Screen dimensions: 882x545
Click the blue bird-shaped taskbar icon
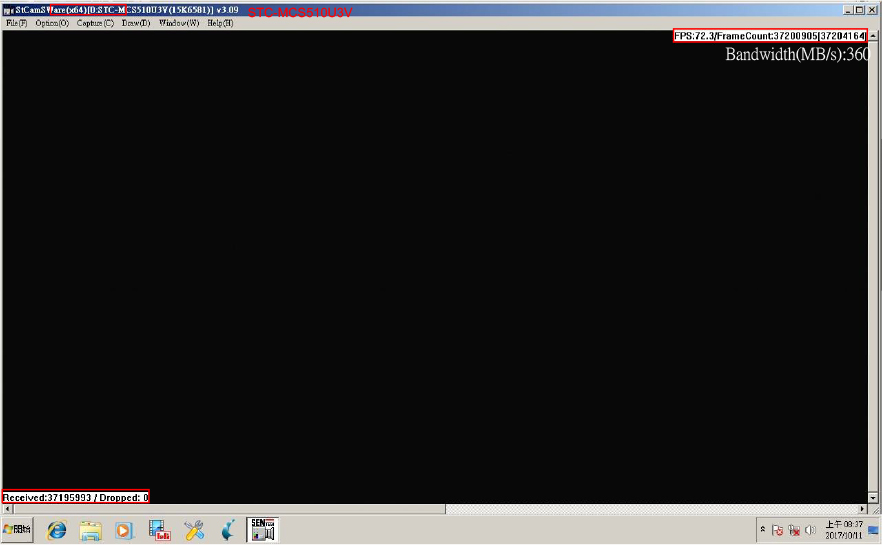pyautogui.click(x=228, y=530)
